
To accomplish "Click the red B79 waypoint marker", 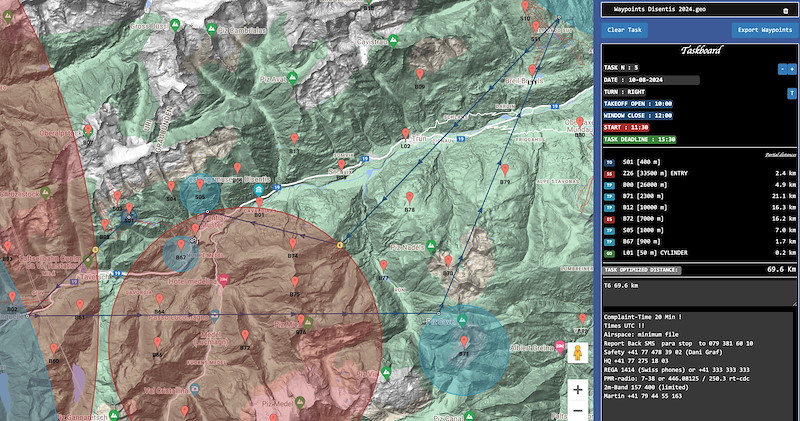I will pos(505,169).
